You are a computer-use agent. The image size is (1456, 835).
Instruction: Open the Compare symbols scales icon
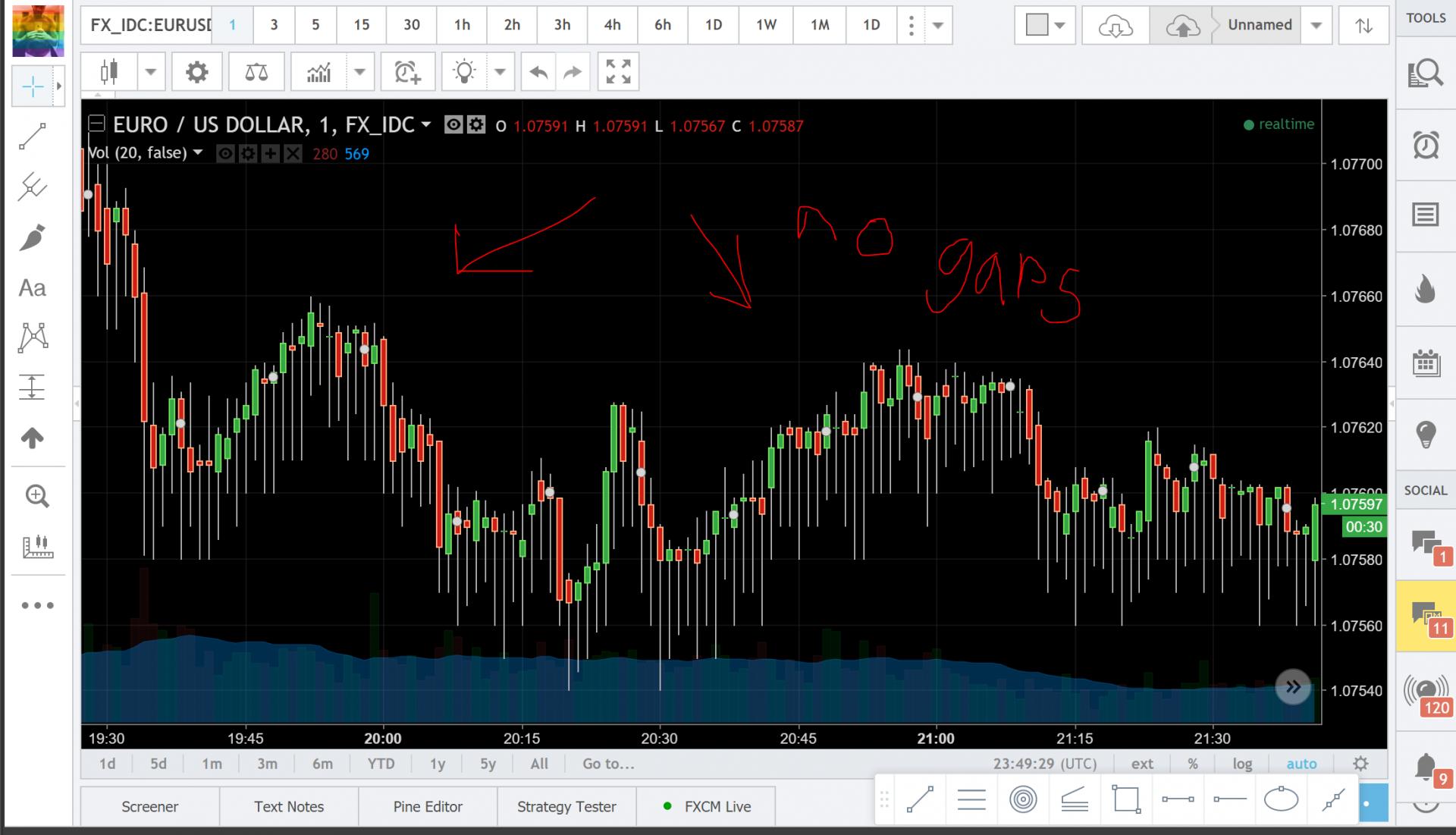[x=256, y=73]
